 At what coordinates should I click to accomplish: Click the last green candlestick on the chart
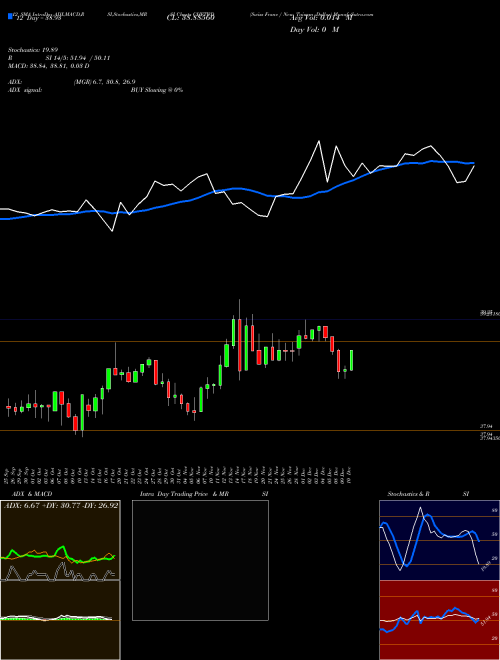(351, 360)
